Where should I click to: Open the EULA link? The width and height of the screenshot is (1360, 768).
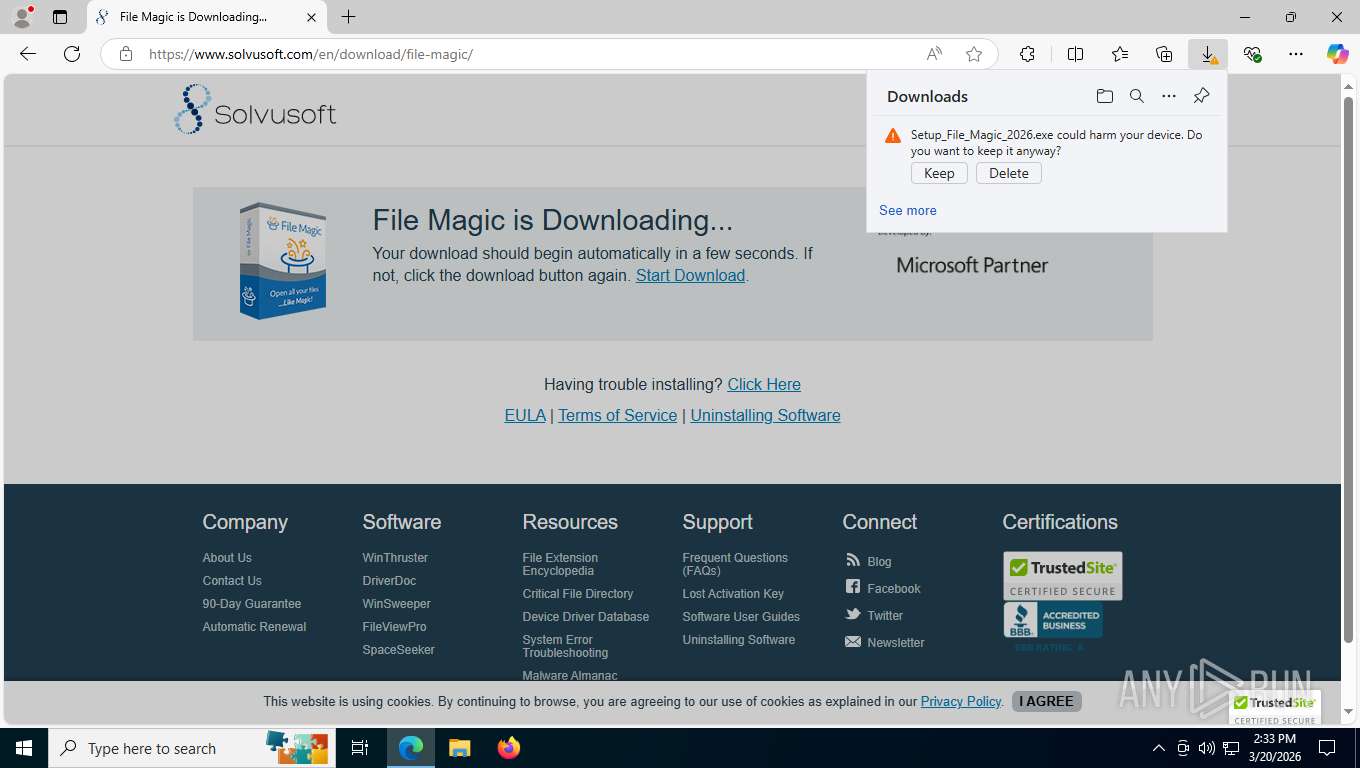[525, 415]
